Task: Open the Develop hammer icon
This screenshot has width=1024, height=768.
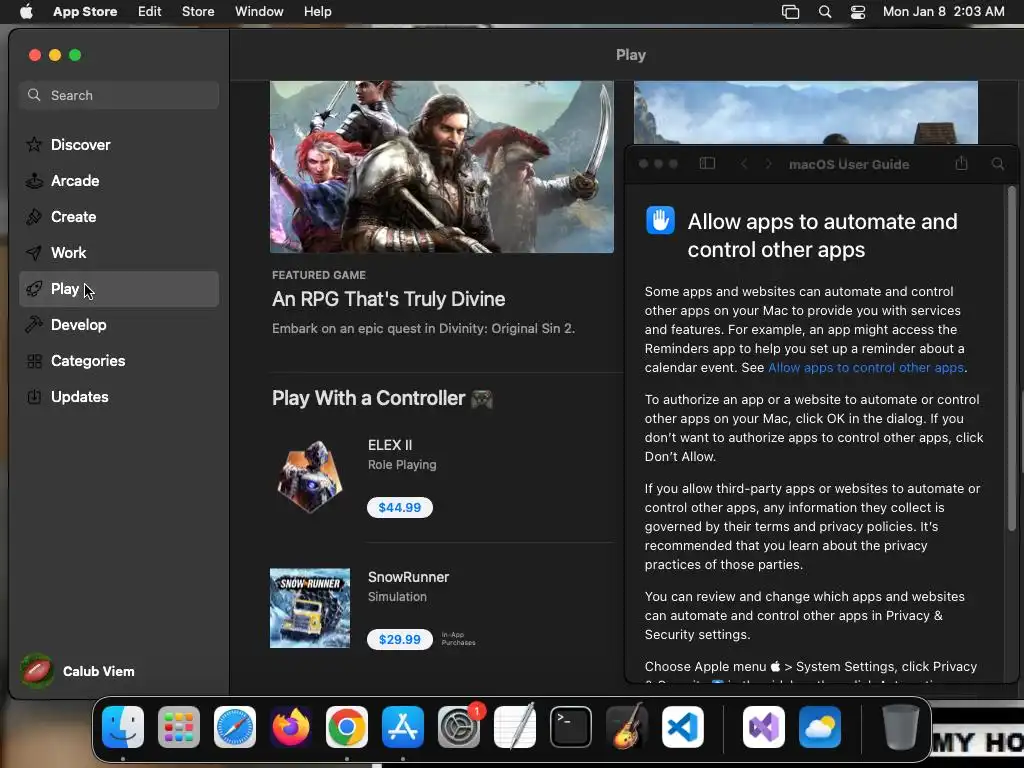Action: coord(34,325)
